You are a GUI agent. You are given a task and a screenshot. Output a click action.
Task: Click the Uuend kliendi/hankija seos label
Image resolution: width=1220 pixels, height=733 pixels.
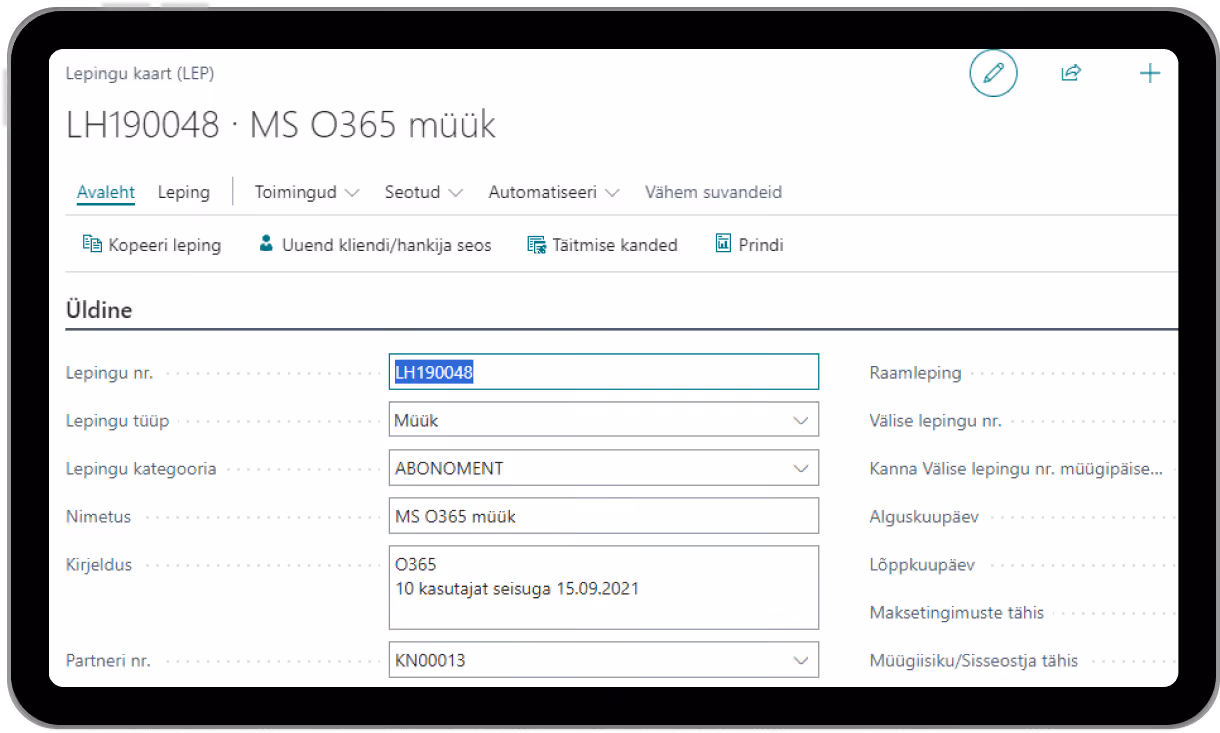click(x=387, y=245)
